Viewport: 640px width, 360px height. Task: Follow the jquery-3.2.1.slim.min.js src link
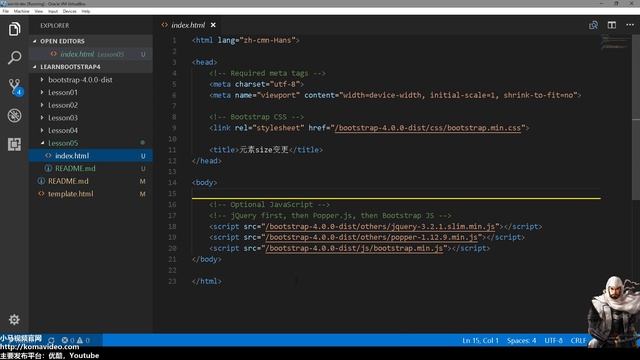coord(380,226)
